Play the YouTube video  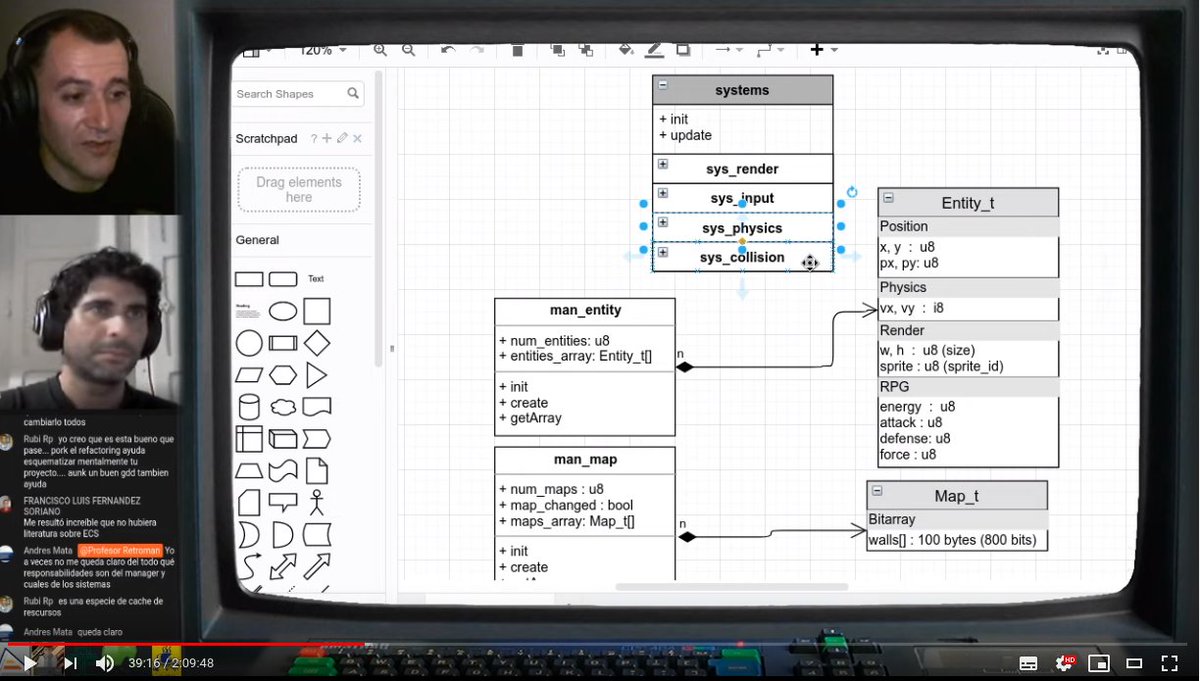(x=29, y=662)
